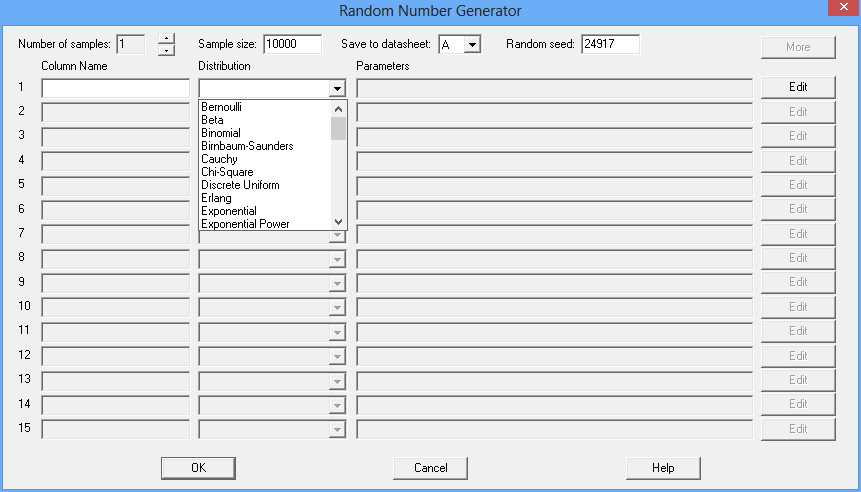This screenshot has height=492, width=861.
Task: Click the Random seed input field
Action: [609, 45]
